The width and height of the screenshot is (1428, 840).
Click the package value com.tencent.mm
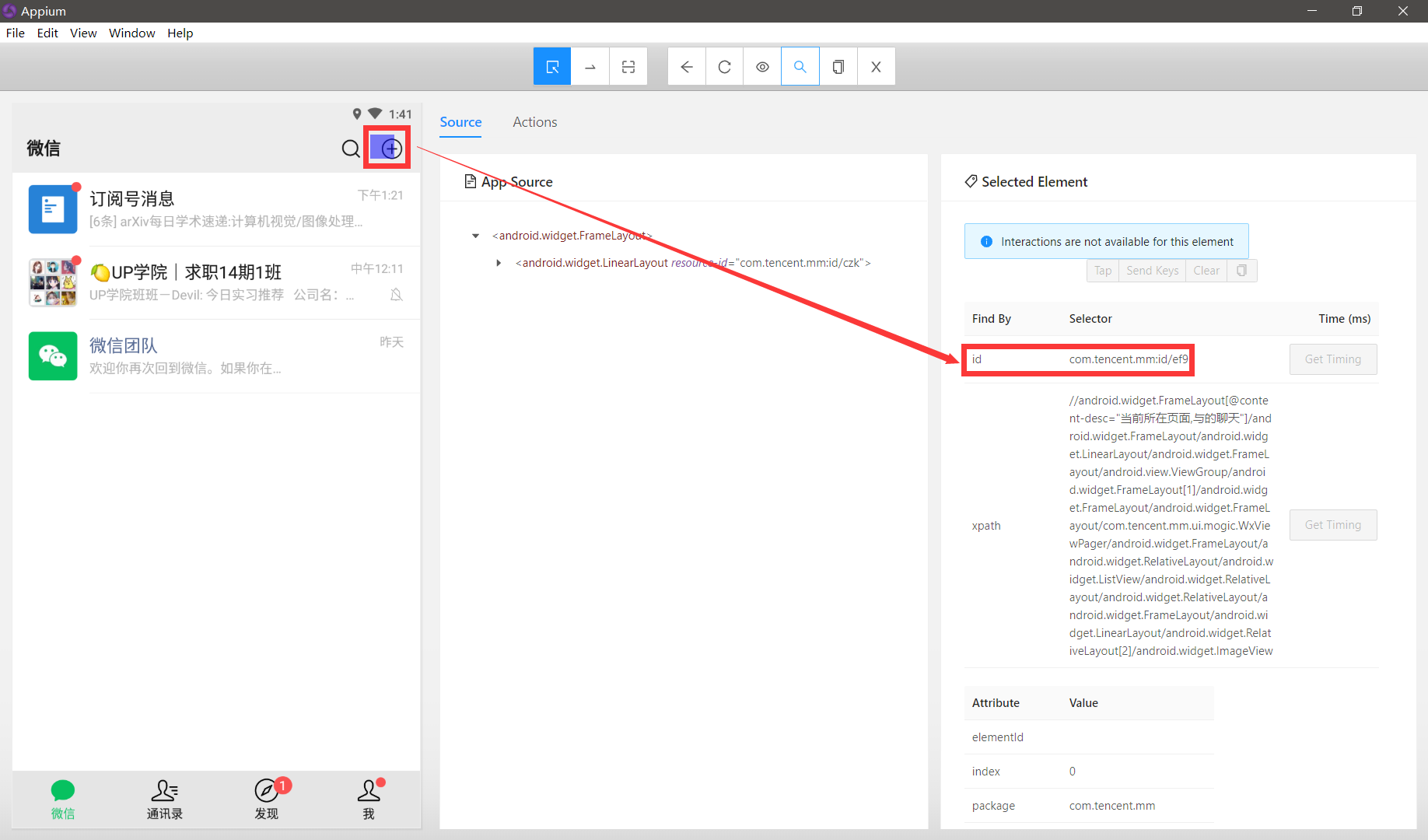click(1112, 806)
